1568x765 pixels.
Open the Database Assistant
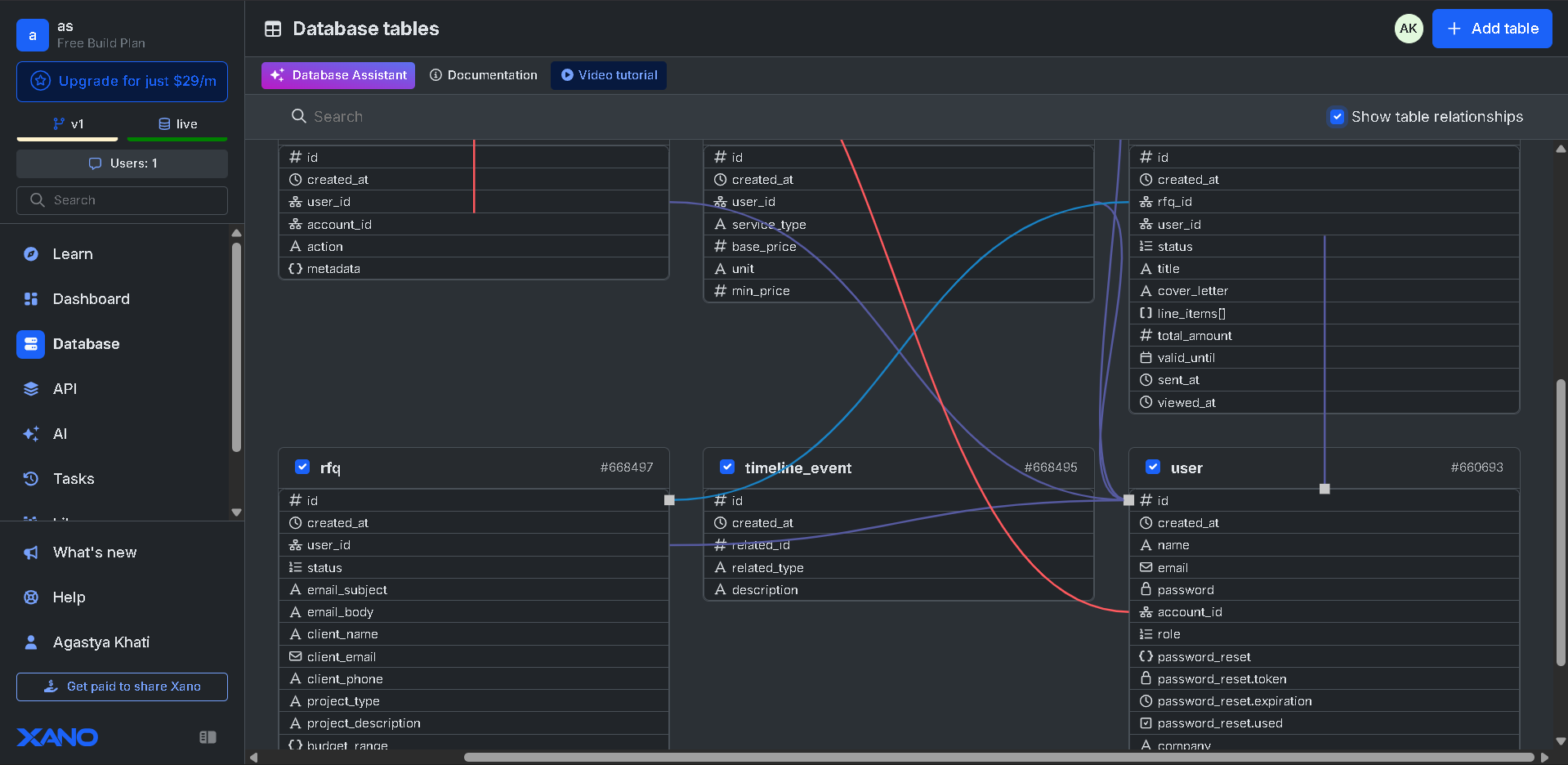(x=338, y=75)
